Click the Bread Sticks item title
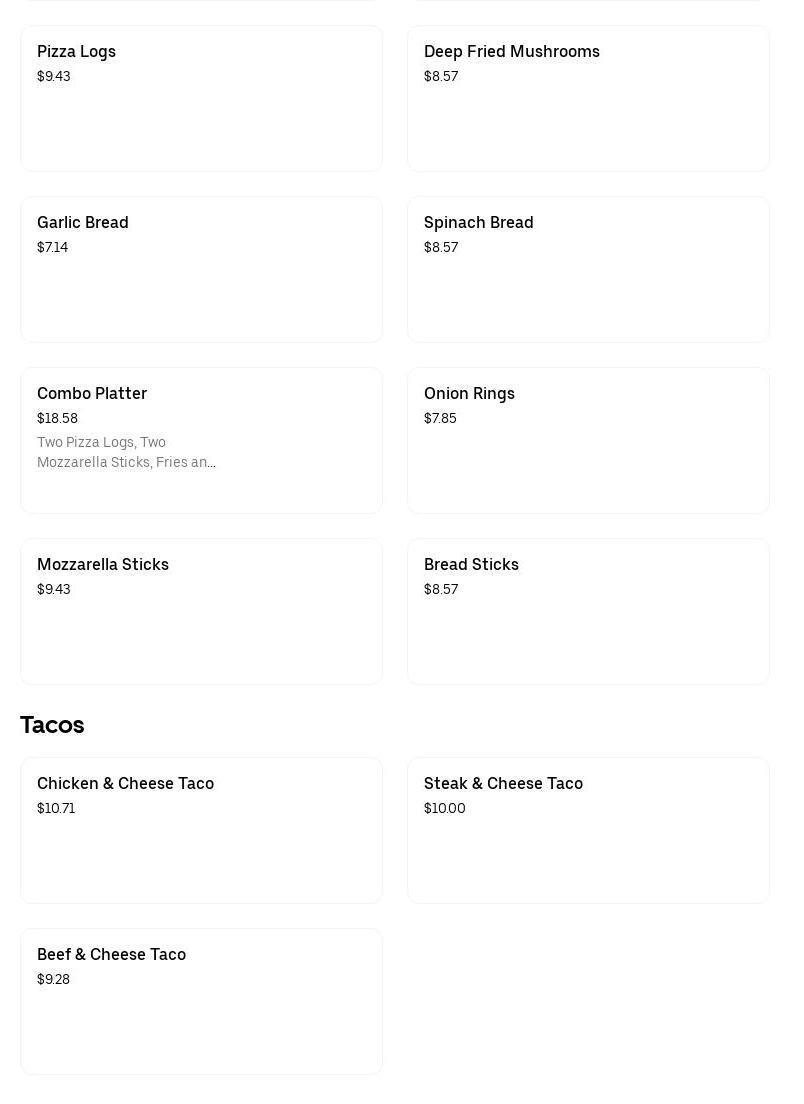 point(471,564)
